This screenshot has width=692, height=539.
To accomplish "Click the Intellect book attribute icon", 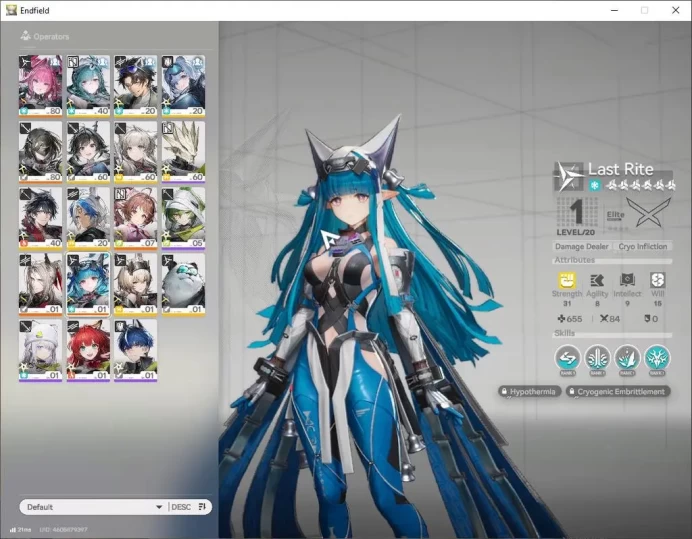I will coord(627,280).
